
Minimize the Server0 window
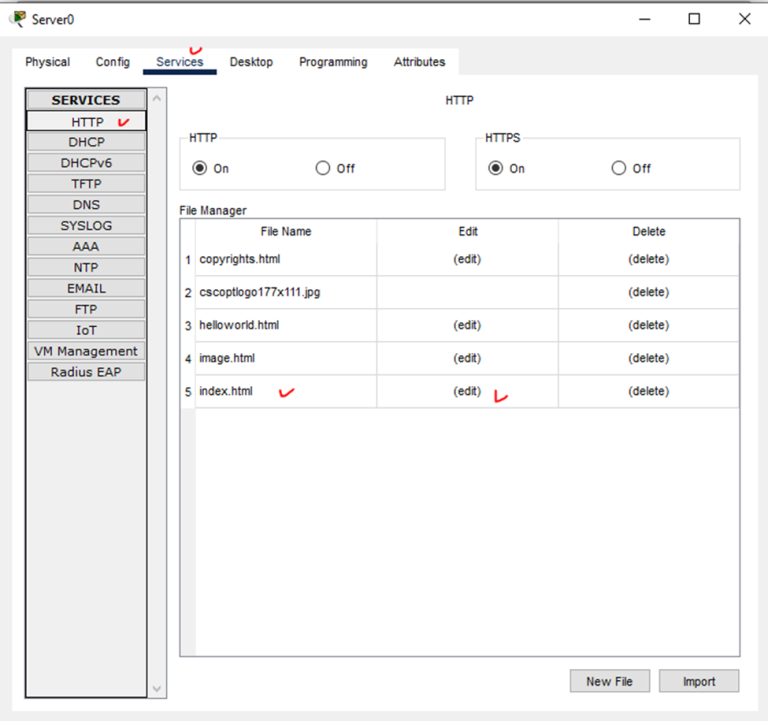tap(645, 19)
